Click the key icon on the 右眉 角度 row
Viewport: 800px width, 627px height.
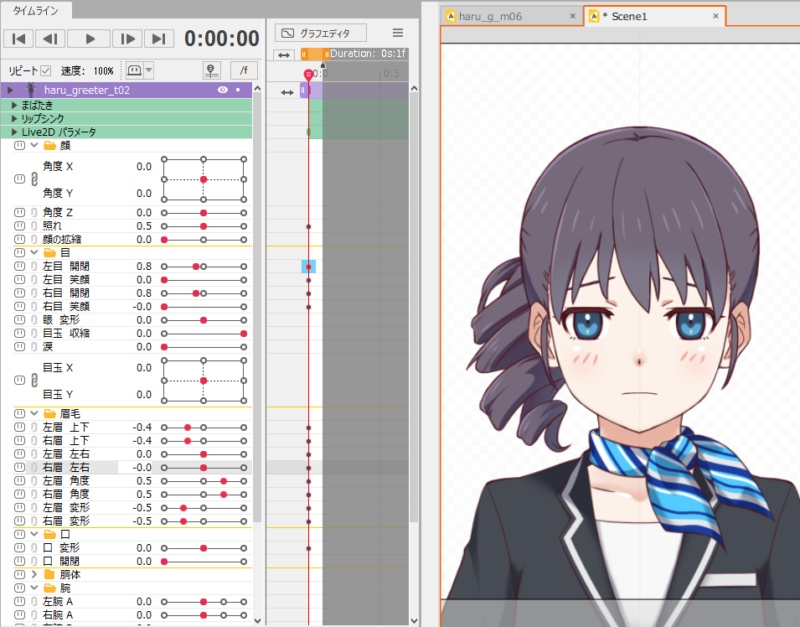point(19,494)
